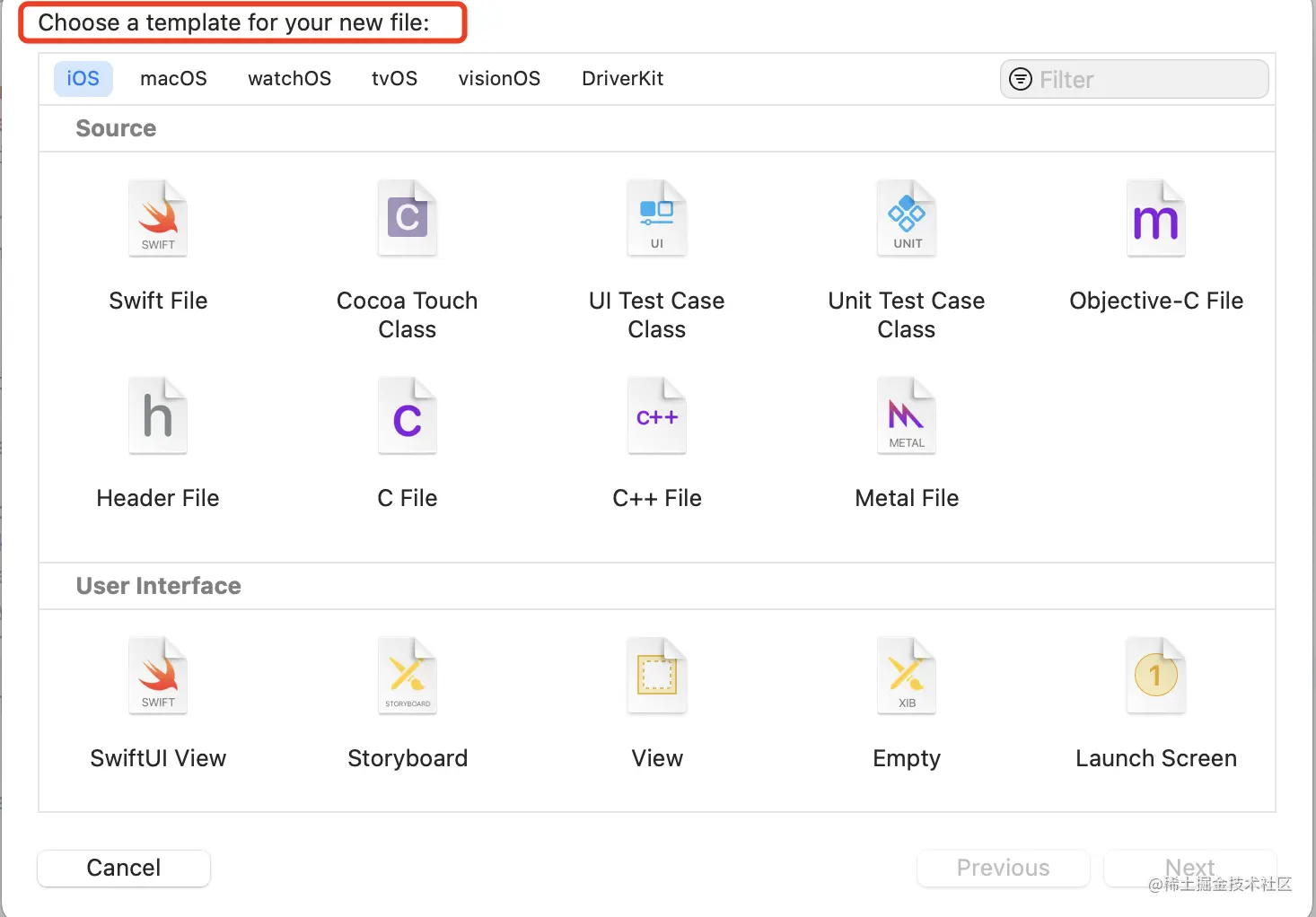The image size is (1316, 917).
Task: Switch to the DriverKit tab
Action: pos(623,79)
